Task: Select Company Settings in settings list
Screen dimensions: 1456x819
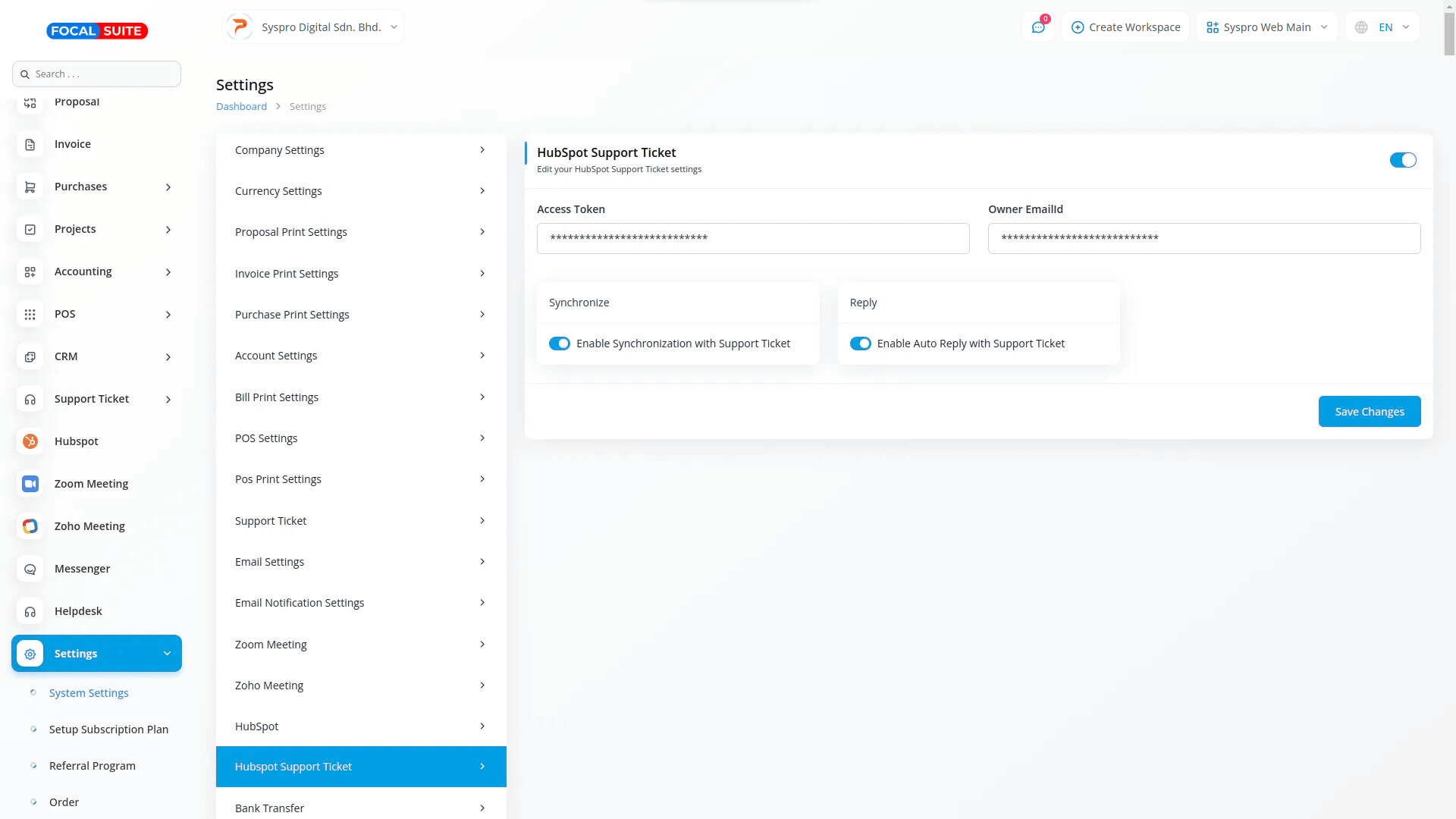Action: pyautogui.click(x=360, y=150)
